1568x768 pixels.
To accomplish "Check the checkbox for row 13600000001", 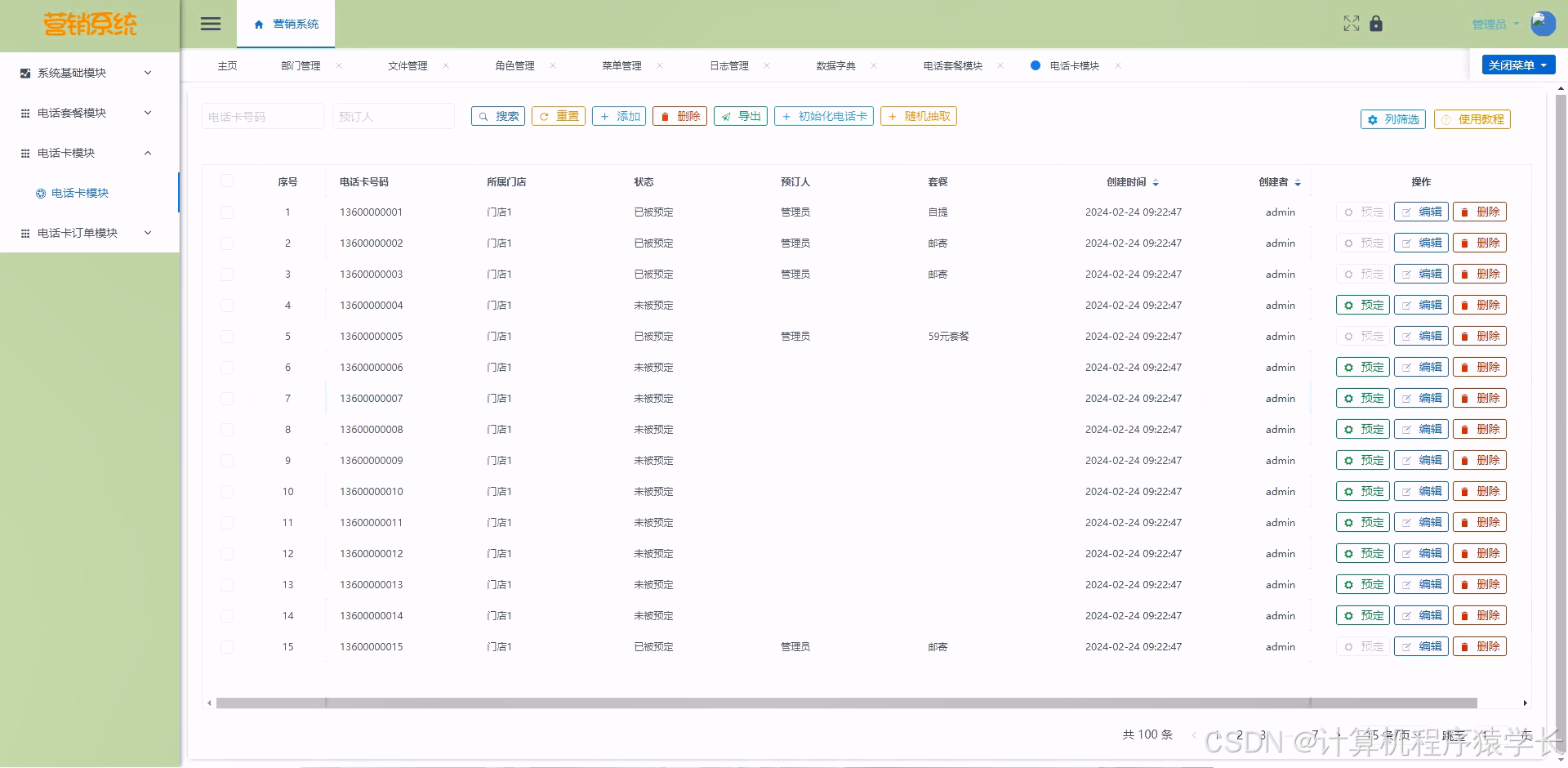I will [x=227, y=212].
